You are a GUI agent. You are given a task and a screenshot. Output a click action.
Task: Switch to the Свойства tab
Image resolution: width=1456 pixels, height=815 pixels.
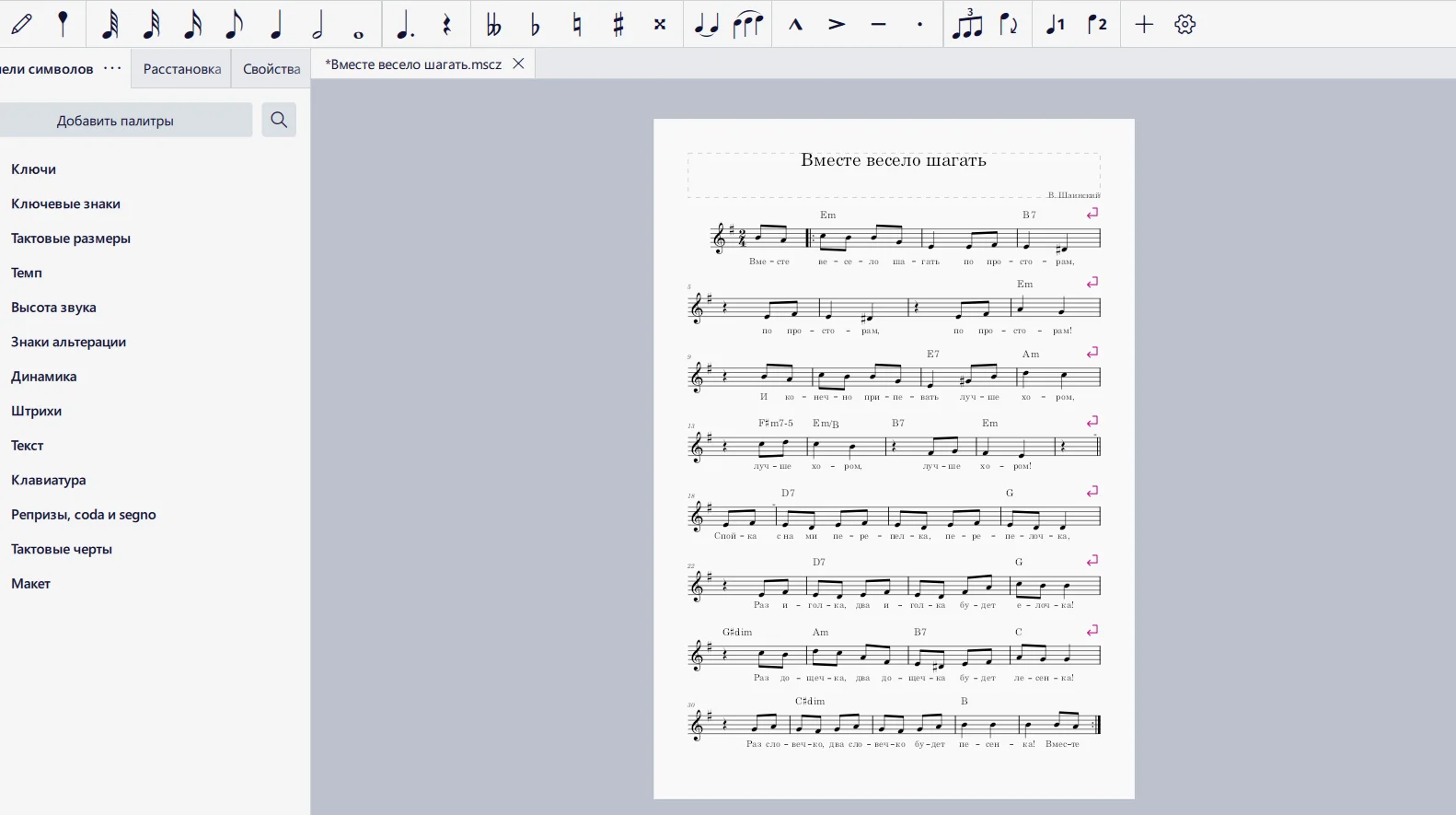[x=272, y=69]
